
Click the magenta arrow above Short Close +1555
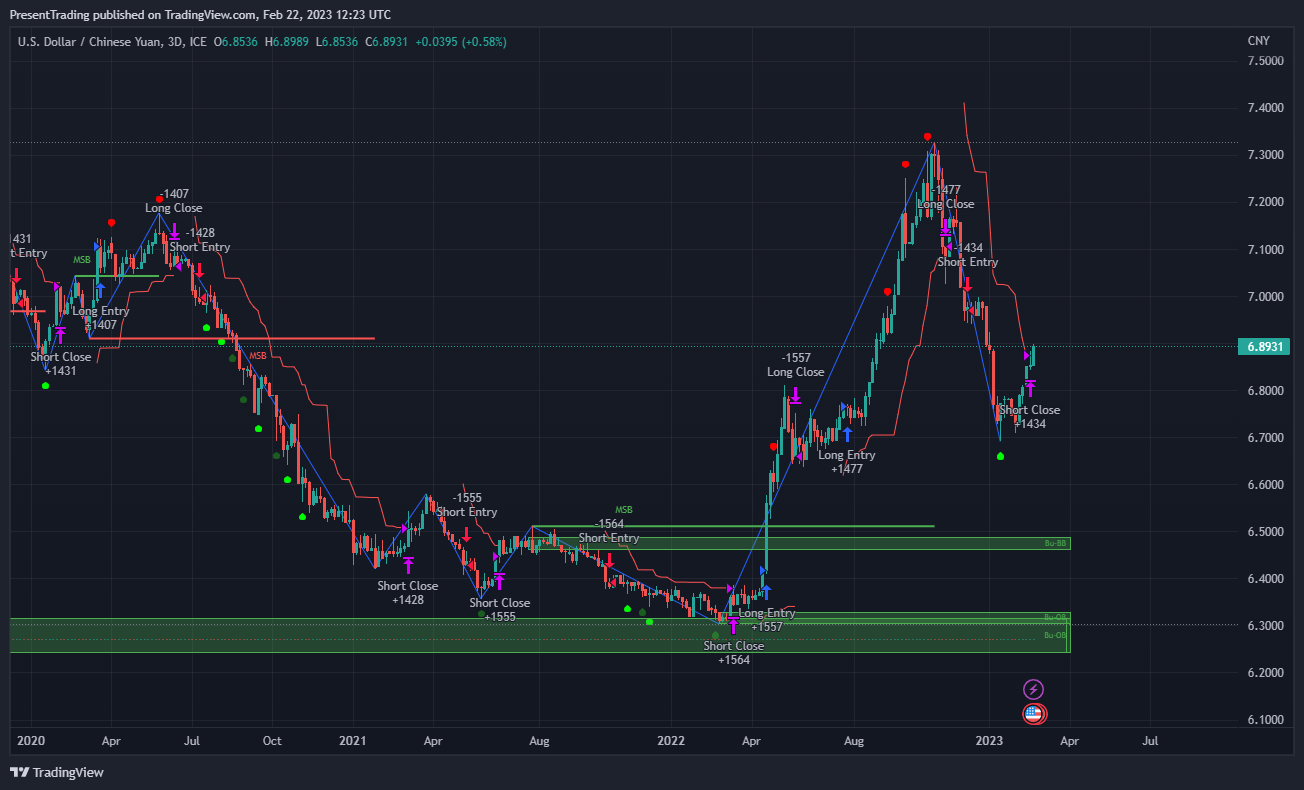(500, 581)
